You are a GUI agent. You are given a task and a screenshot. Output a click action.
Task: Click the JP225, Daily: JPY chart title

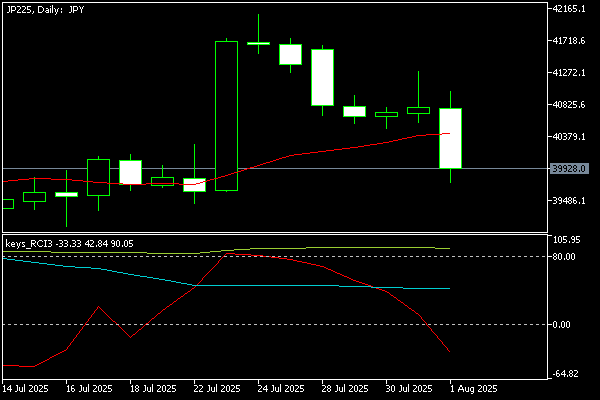click(45, 10)
